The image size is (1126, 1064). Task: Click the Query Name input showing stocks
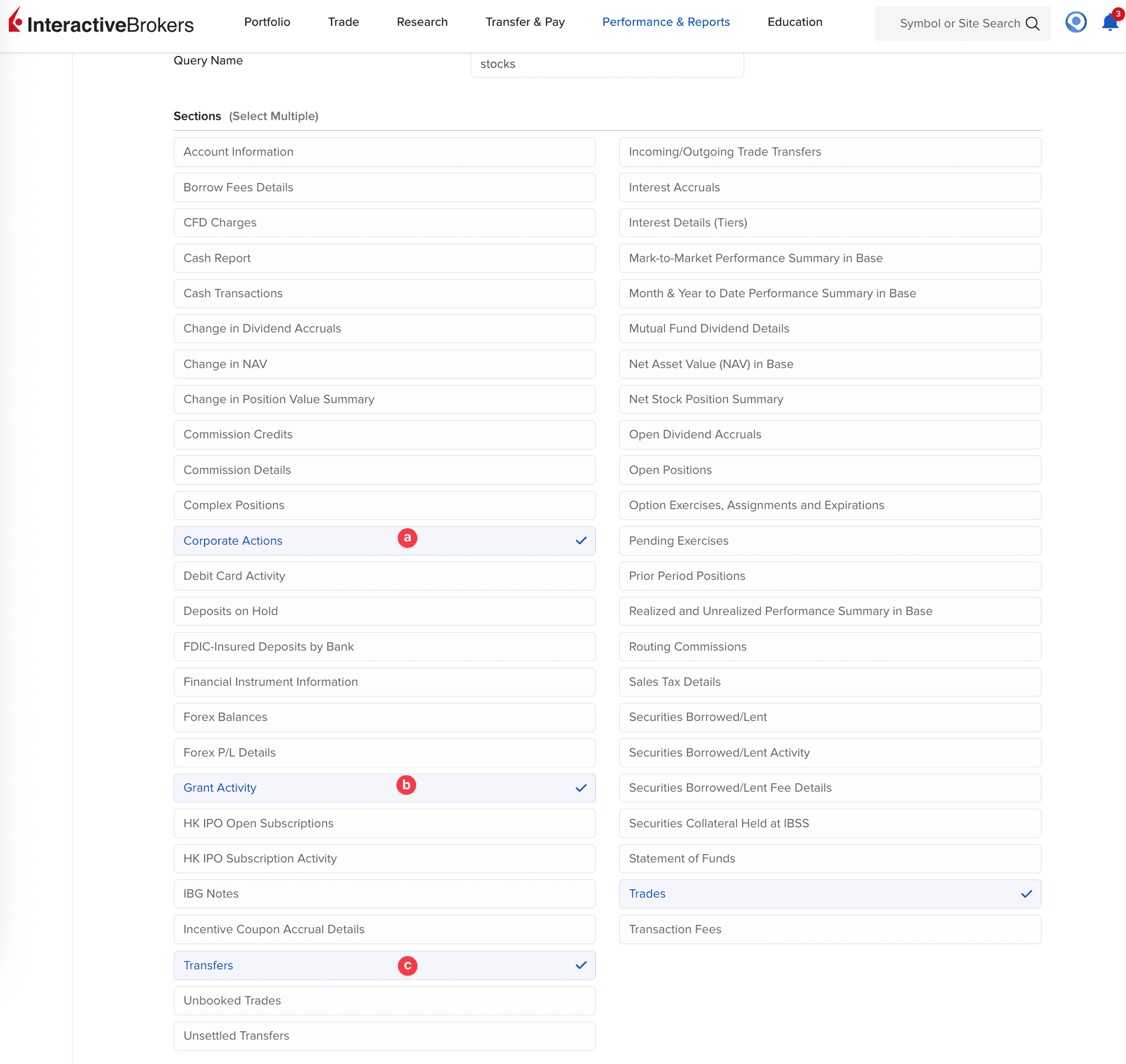(x=606, y=64)
